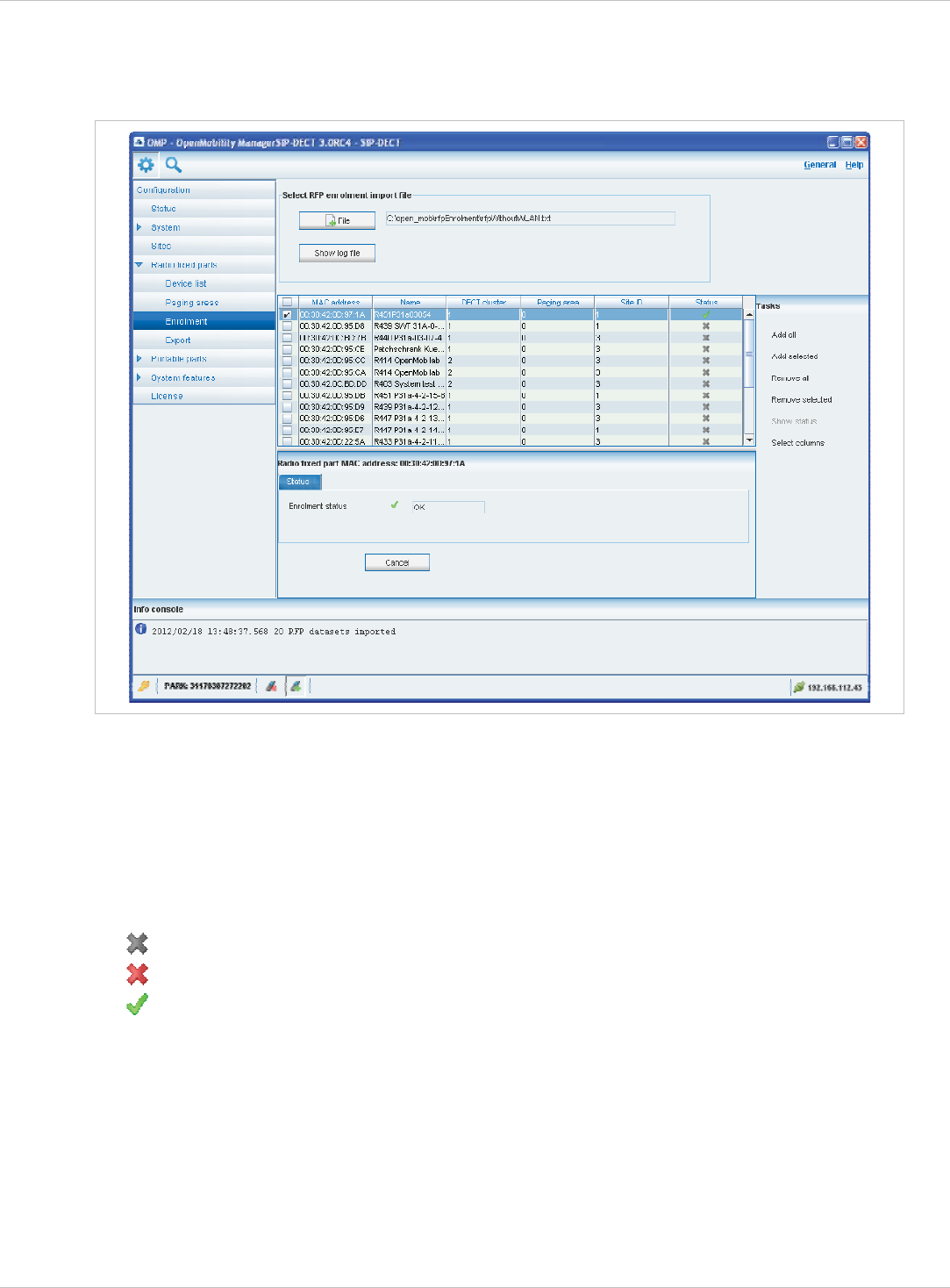
Task: Open the magnifier monitoring mode icon
Action: click(173, 164)
